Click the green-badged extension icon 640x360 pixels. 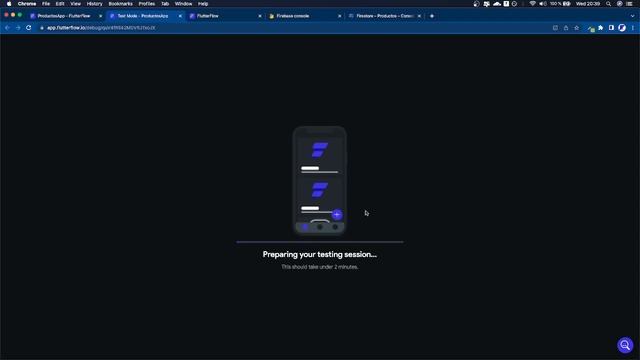click(591, 28)
